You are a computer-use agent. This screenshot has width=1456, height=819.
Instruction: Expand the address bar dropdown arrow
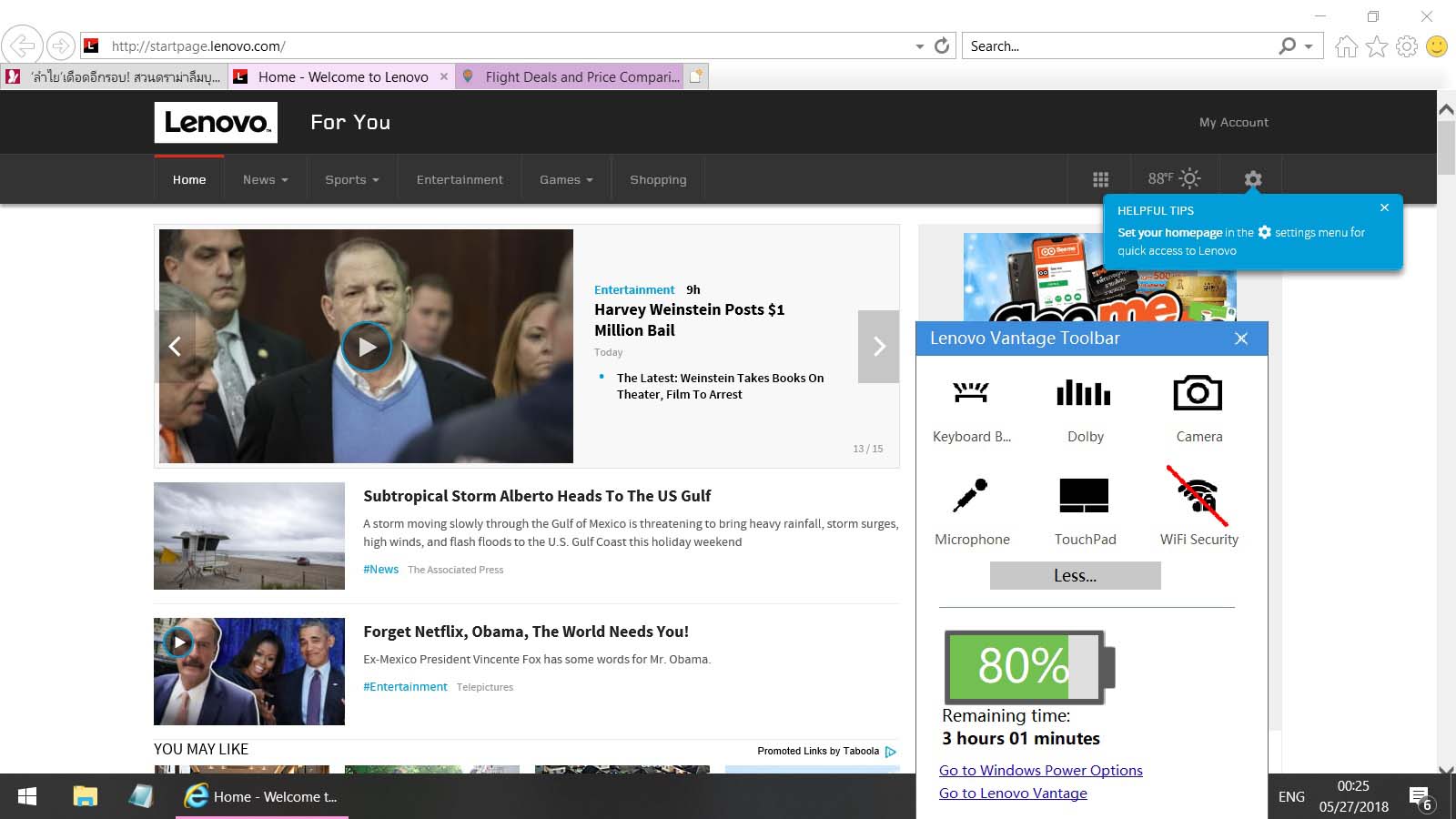click(x=920, y=46)
